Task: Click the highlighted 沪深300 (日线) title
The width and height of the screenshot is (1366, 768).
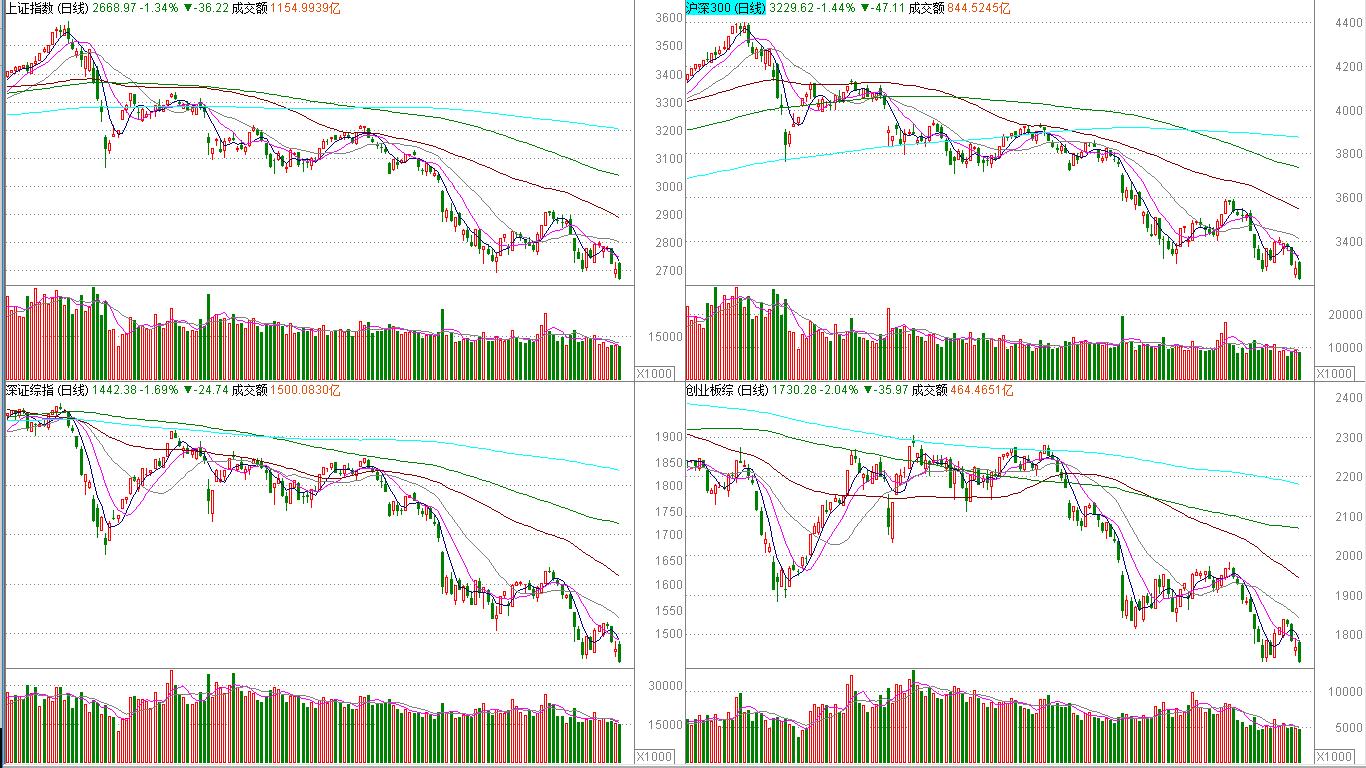Action: pos(726,8)
